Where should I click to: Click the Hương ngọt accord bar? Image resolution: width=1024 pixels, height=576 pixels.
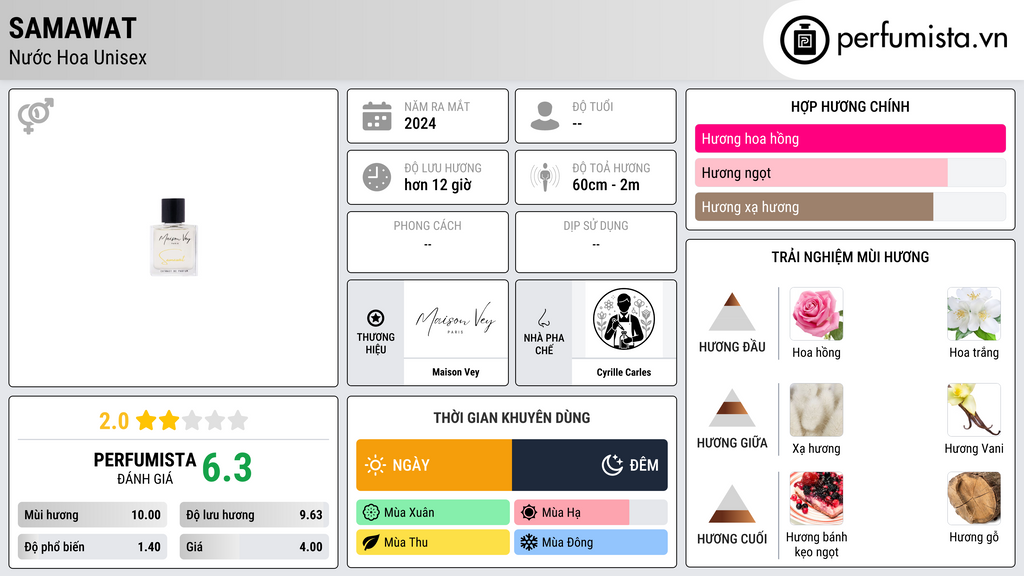[850, 173]
